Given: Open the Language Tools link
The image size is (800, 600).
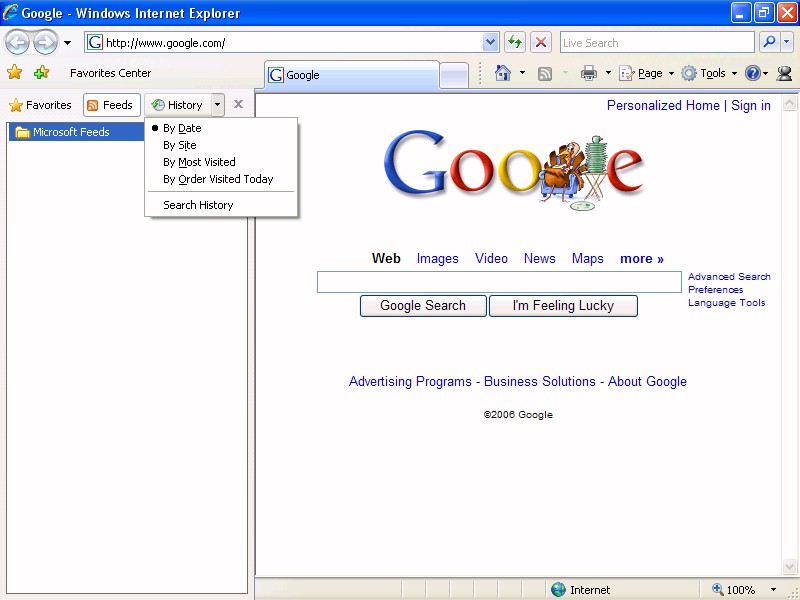Looking at the screenshot, I should (x=726, y=303).
